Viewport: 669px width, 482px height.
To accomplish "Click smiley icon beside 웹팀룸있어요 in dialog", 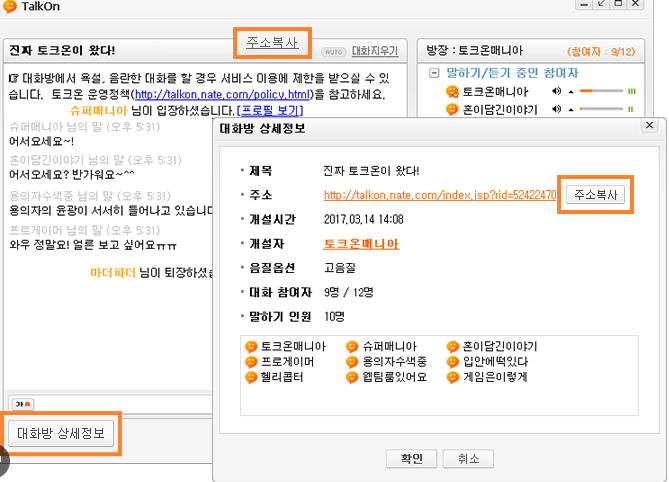I will pos(352,377).
